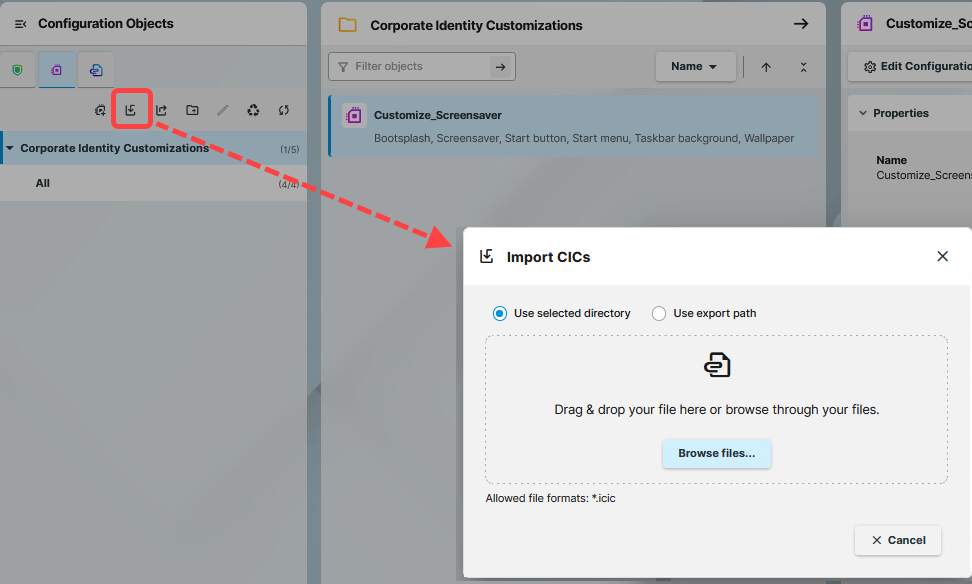
Task: Collapse the Configuration Objects sidebar
Action: coord(20,24)
